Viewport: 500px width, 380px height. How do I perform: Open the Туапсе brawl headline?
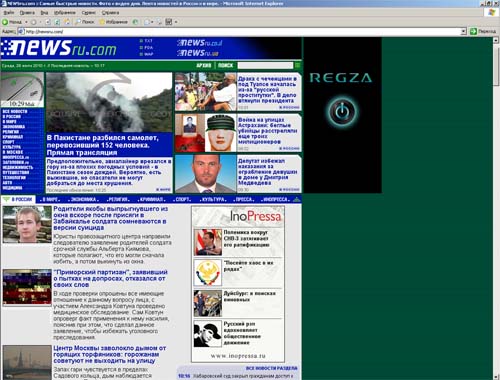click(267, 89)
